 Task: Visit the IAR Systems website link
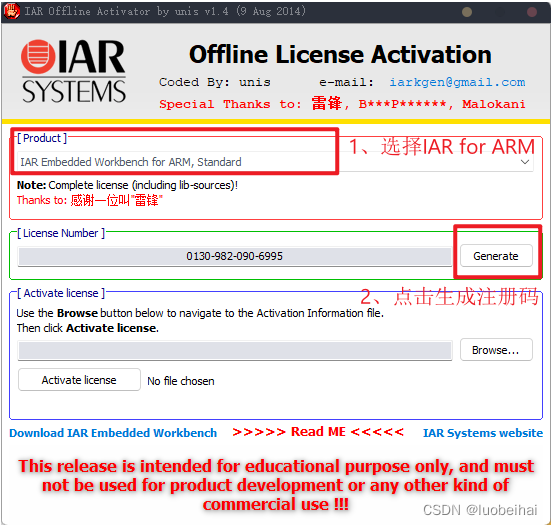483,433
